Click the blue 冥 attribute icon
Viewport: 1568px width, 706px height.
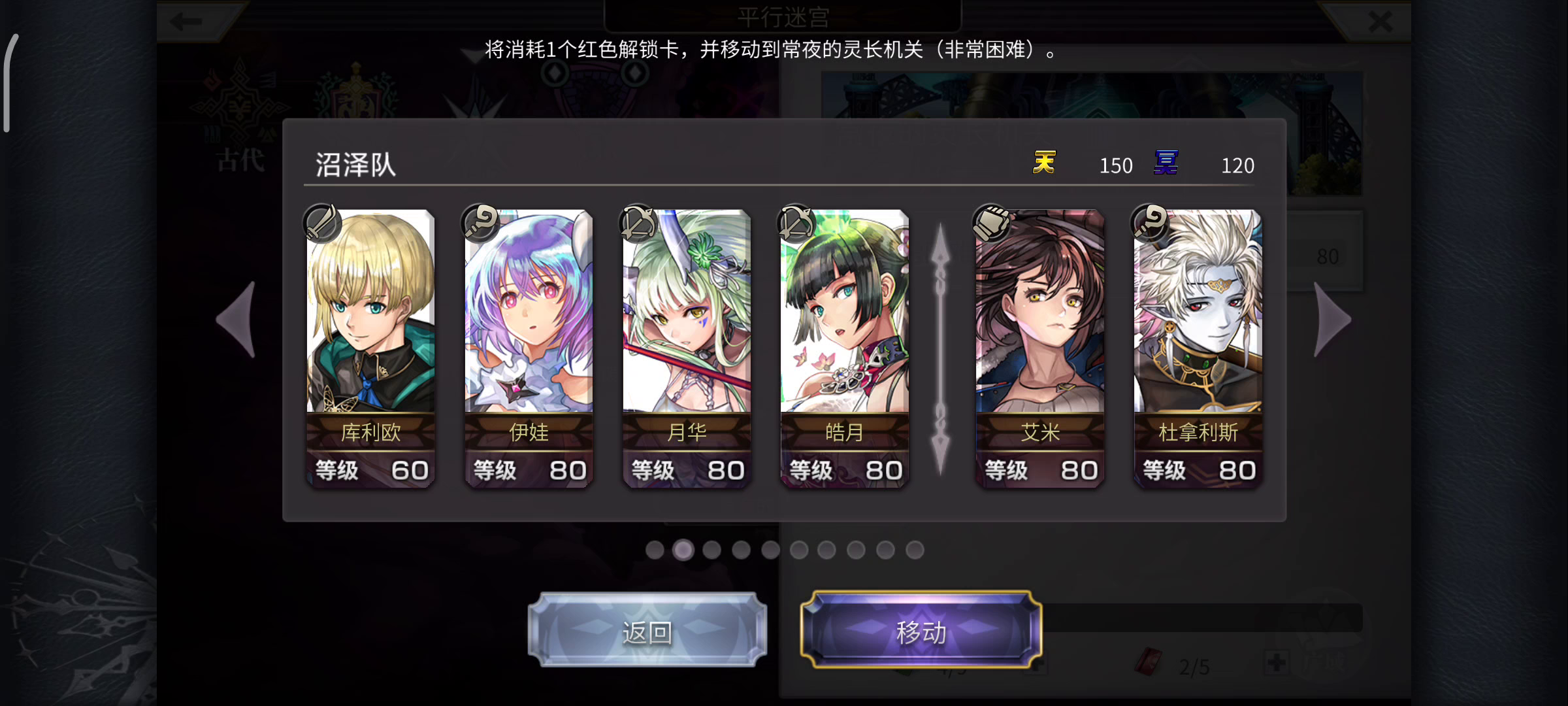[1166, 163]
